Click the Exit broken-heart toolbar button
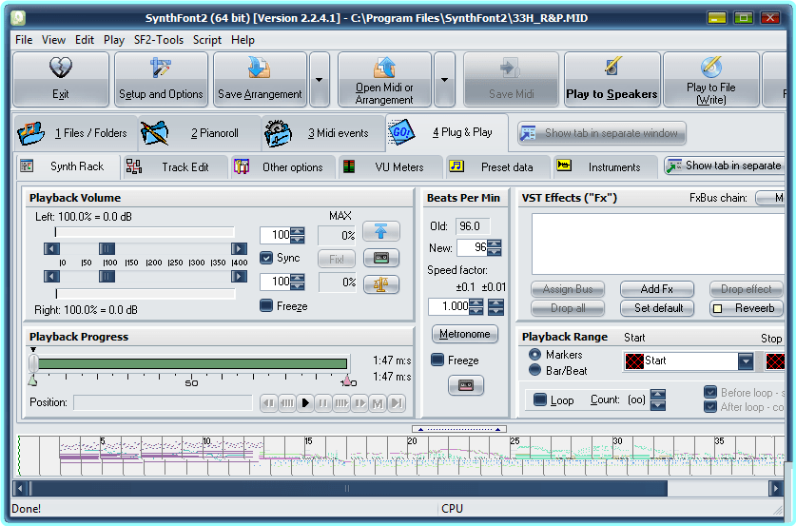The width and height of the screenshot is (796, 526). pos(60,79)
